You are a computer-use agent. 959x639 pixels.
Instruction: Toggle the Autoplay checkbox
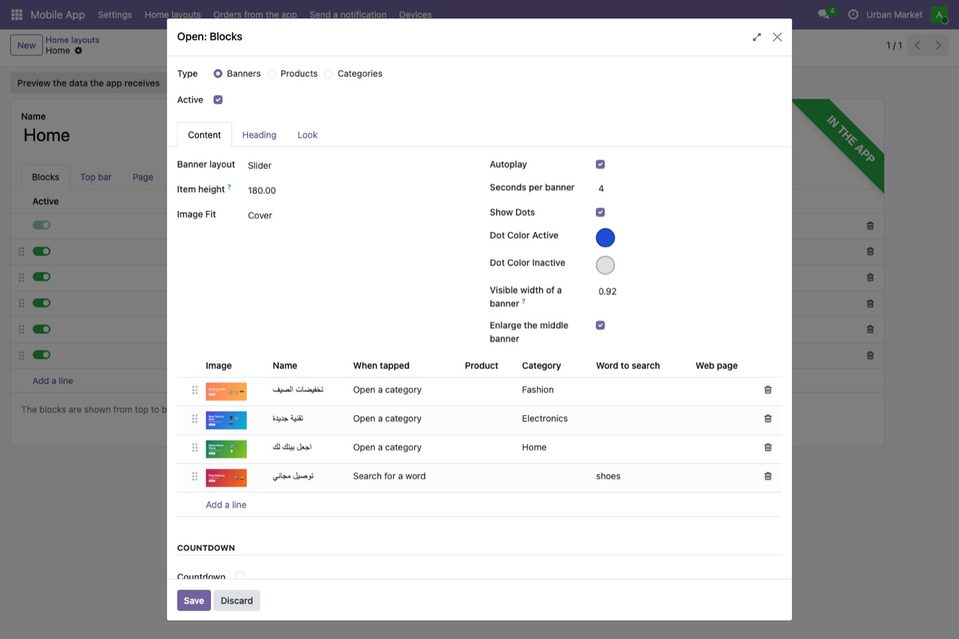pos(600,164)
